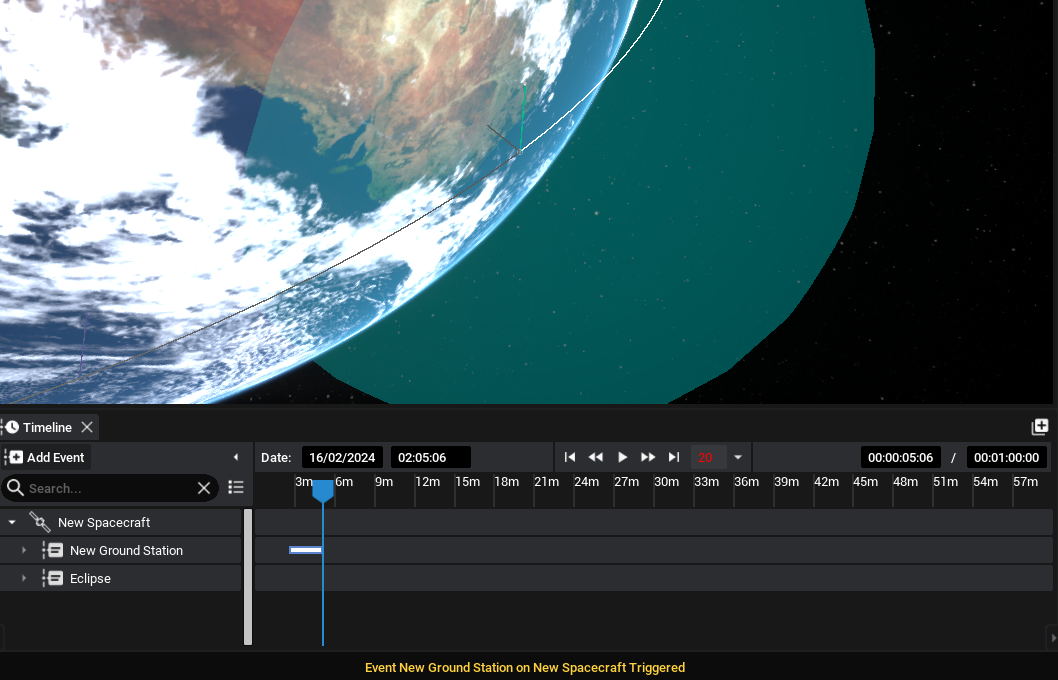Click the Event Triggered status message

click(x=525, y=667)
